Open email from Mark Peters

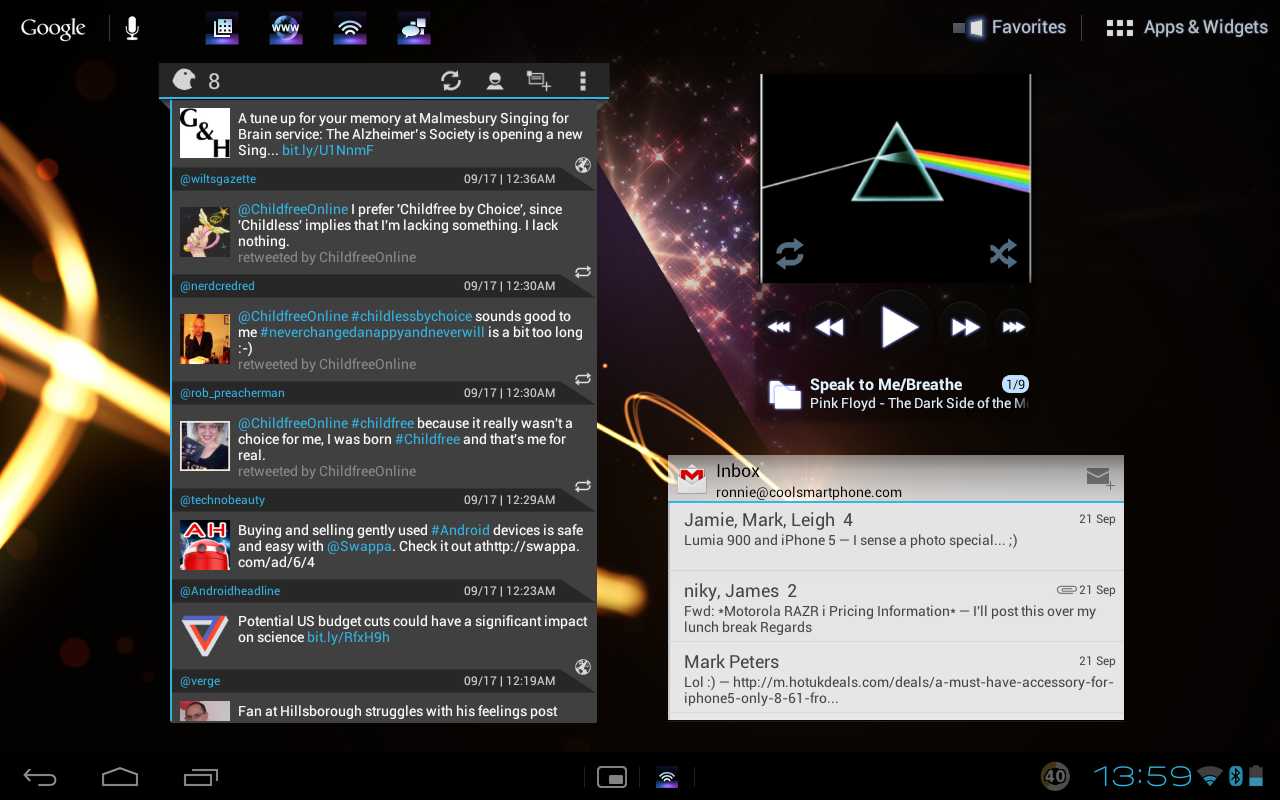pyautogui.click(x=896, y=678)
